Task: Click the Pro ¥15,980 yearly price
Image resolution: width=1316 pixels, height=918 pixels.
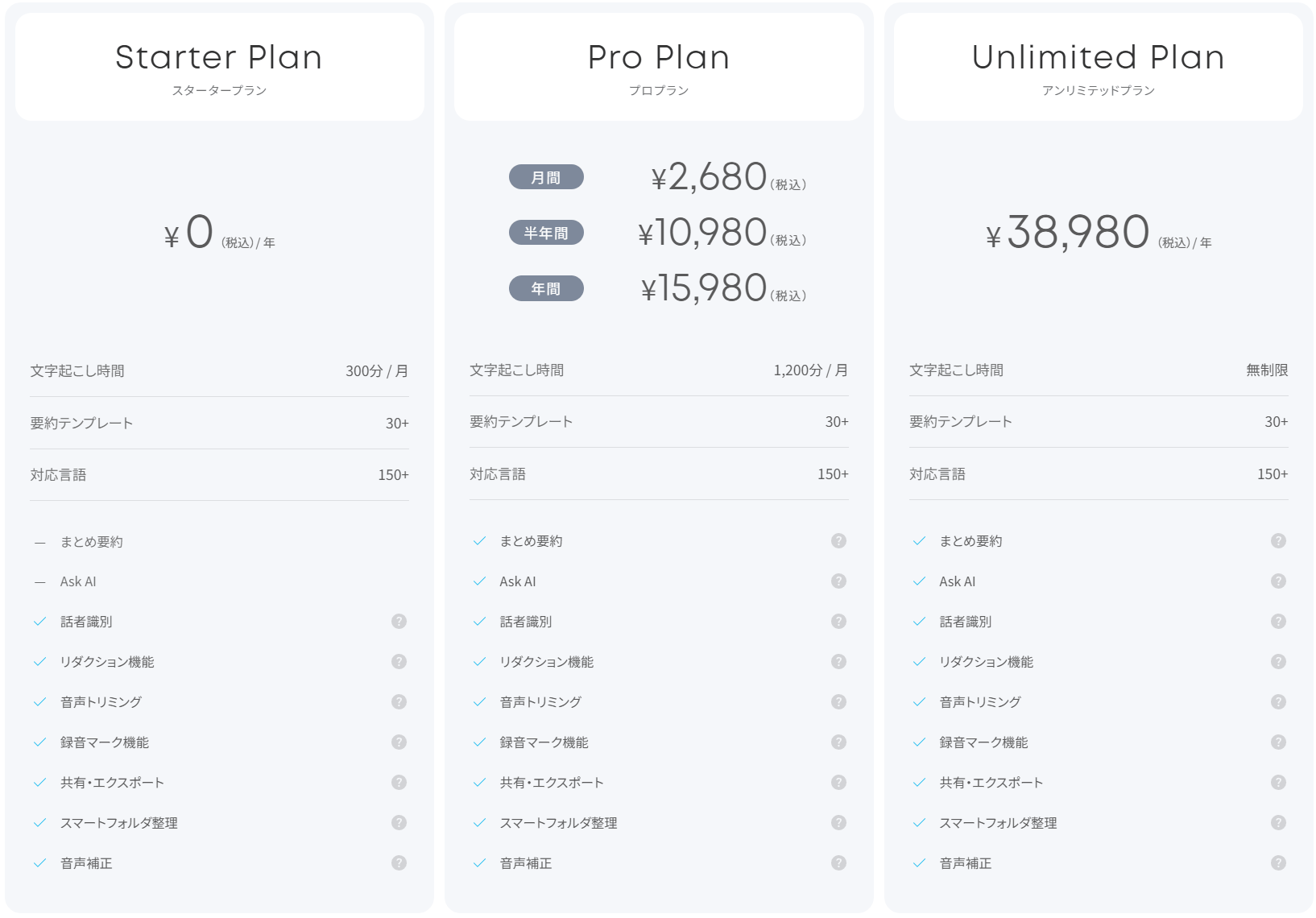Action: coord(704,288)
